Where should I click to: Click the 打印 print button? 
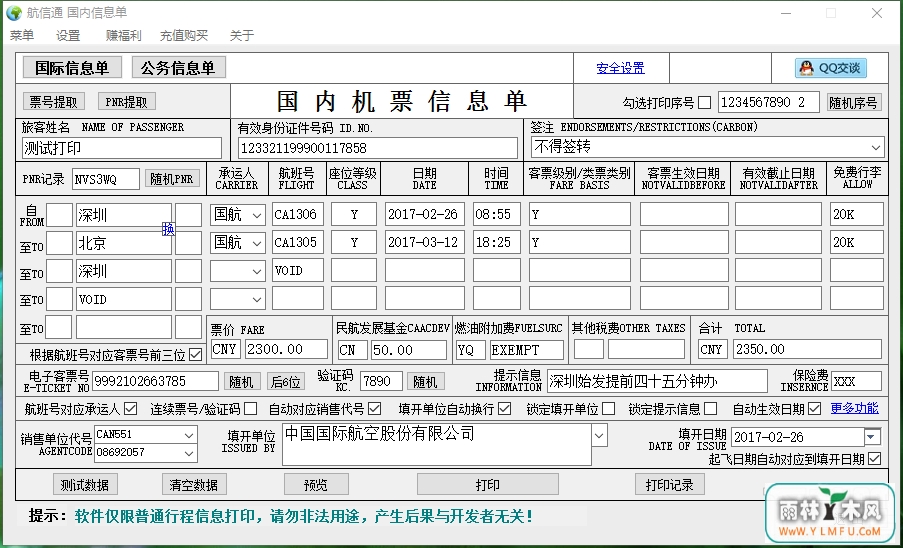(x=488, y=485)
